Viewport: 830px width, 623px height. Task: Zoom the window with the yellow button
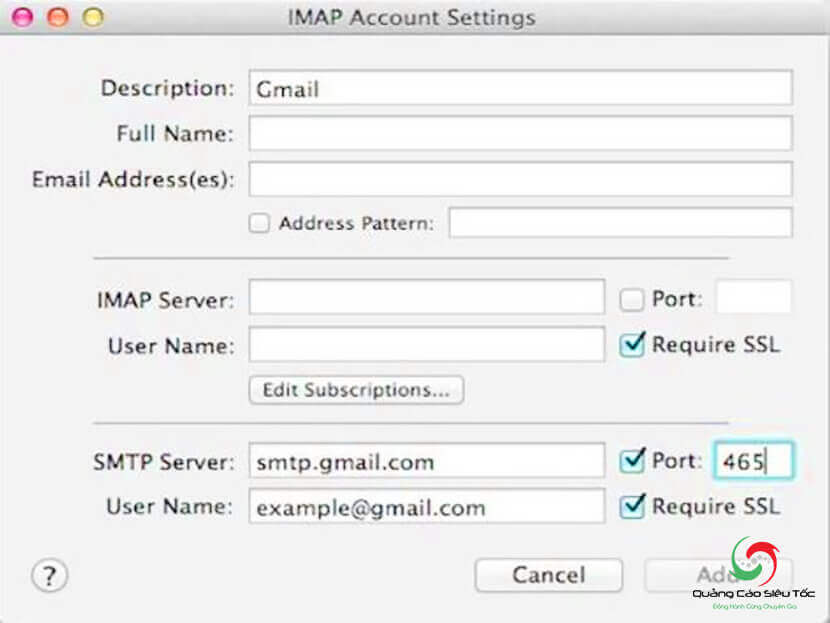(93, 17)
